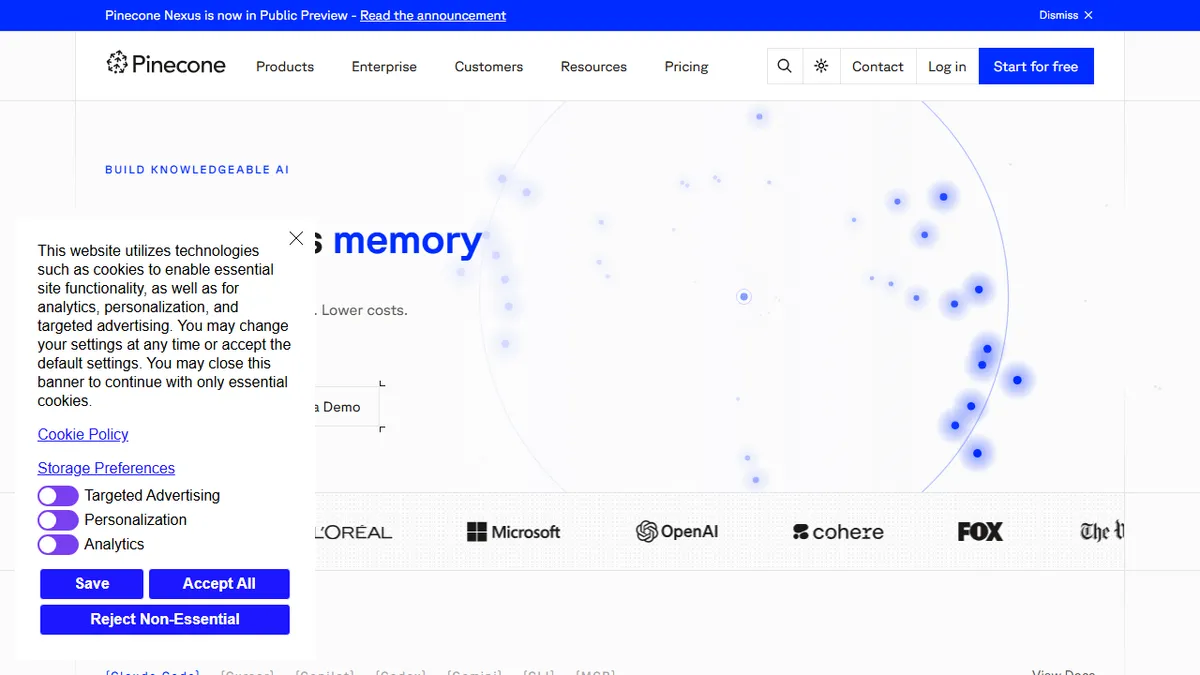This screenshot has width=1200, height=675.
Task: Open the Products menu
Action: 285,67
